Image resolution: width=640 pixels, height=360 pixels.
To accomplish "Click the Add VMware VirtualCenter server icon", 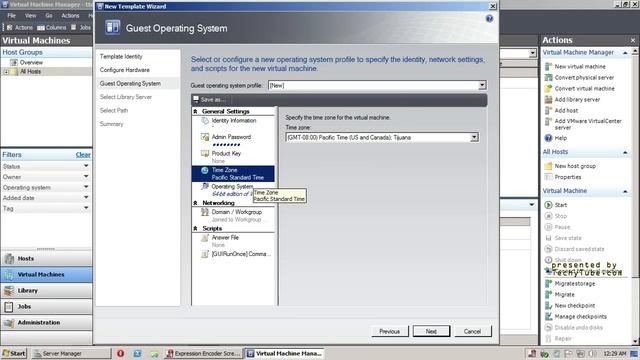I will point(549,121).
